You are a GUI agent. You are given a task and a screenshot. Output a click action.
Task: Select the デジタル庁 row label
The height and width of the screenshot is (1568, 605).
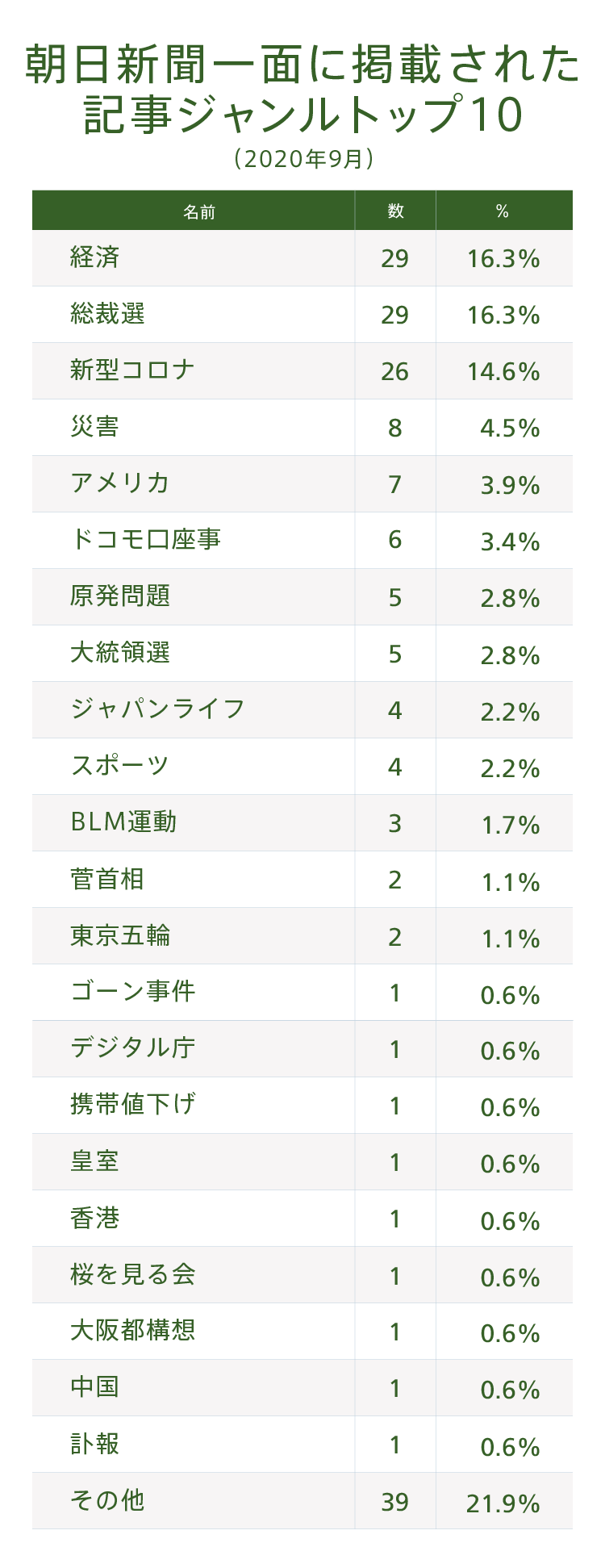132,1048
